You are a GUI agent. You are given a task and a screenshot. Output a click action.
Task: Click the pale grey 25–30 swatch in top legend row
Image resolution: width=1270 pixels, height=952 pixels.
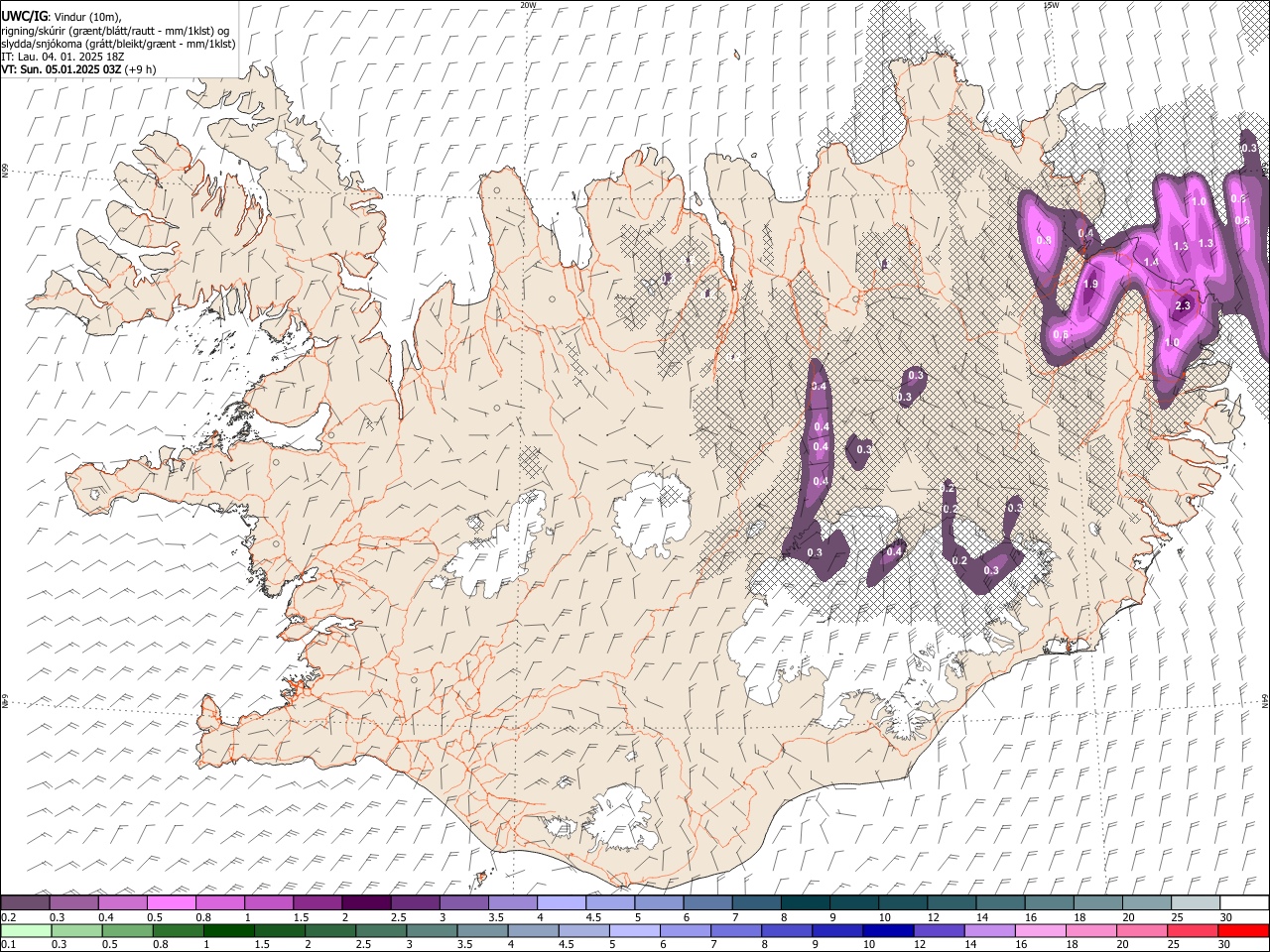click(1194, 903)
